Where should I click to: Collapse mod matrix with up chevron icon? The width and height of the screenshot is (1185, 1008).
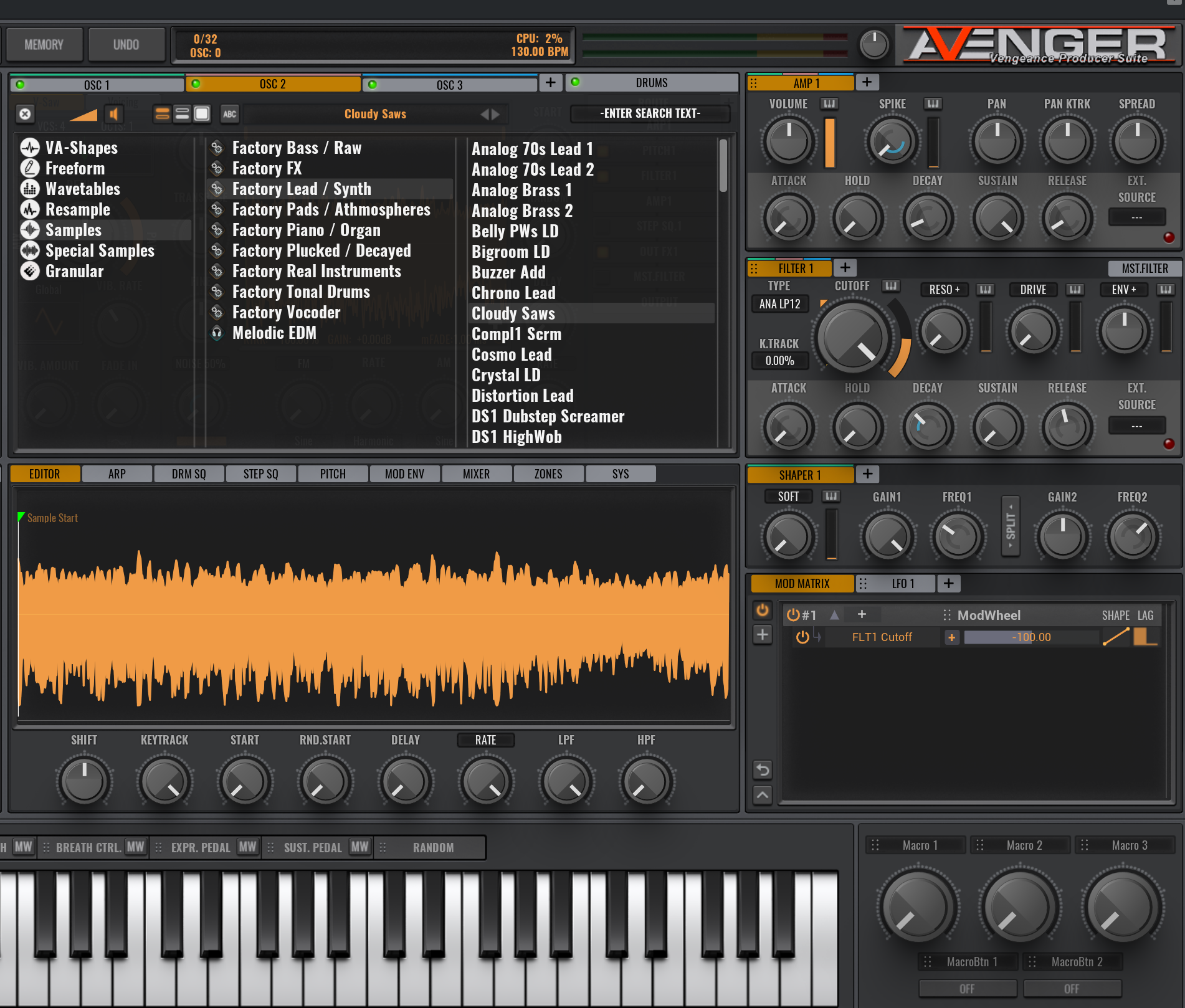[763, 795]
